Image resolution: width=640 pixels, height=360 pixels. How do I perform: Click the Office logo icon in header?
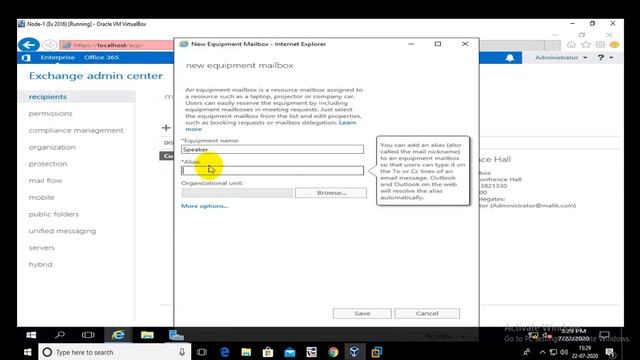pos(26,58)
